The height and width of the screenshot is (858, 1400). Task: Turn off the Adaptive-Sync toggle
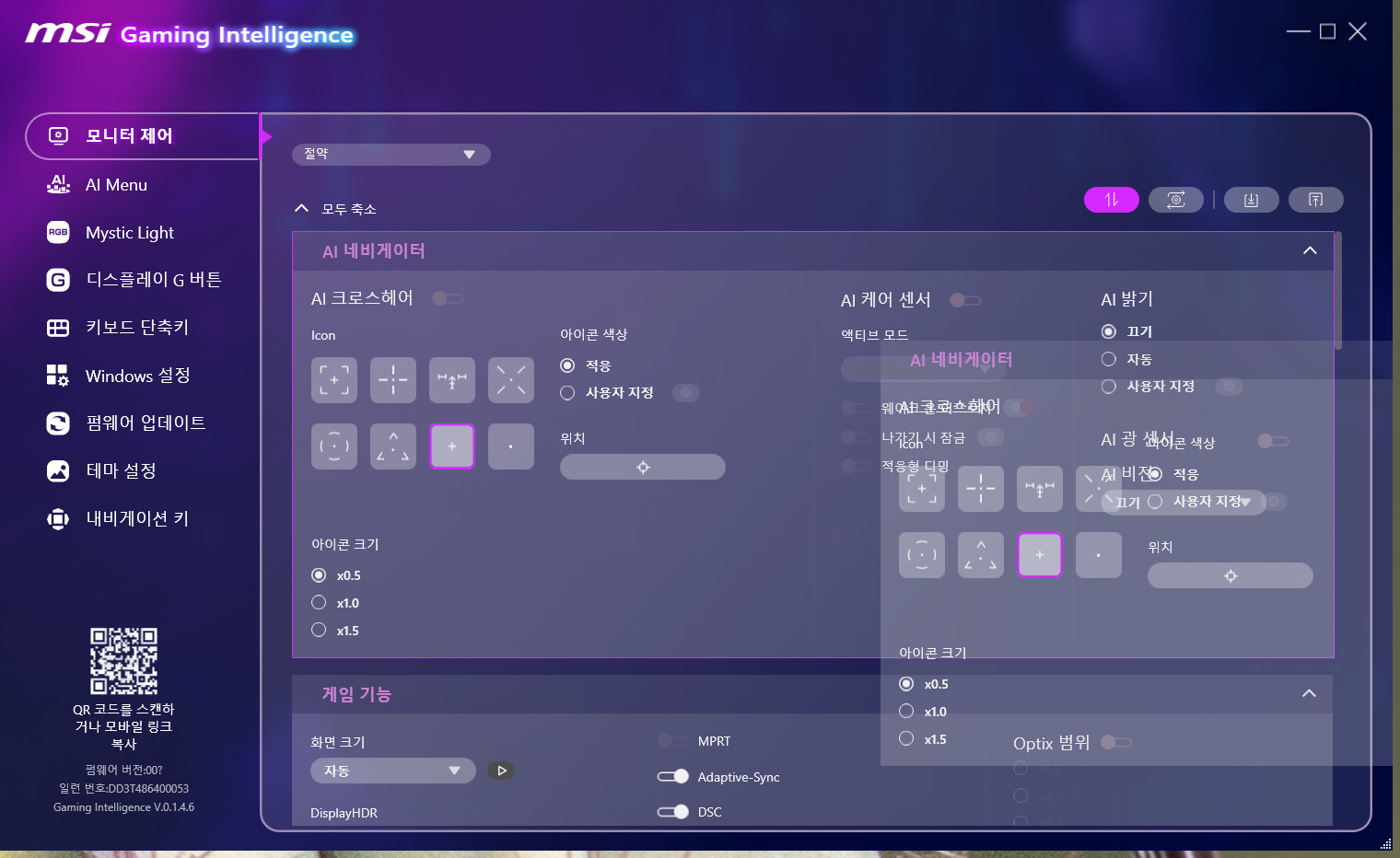coord(673,776)
